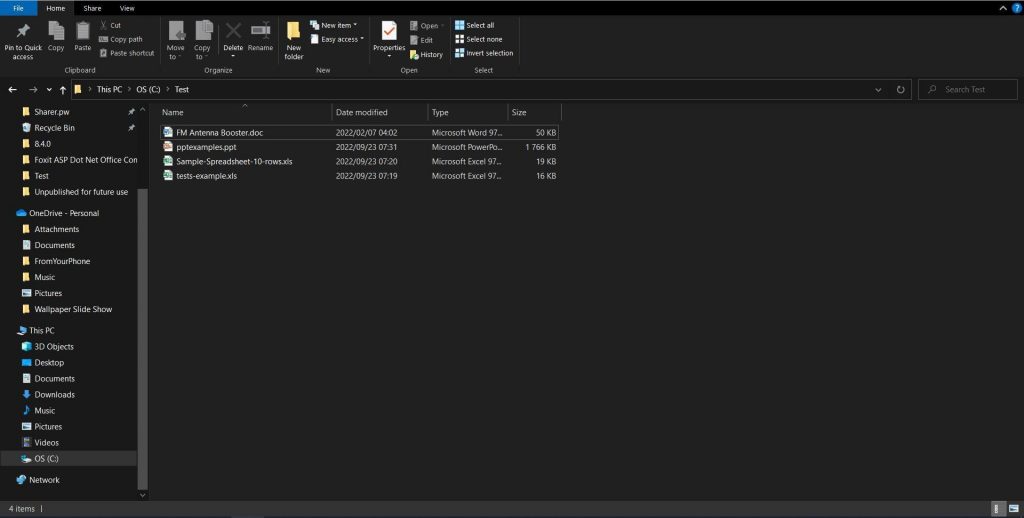Open 8.4.0 folder in sidebar
The width and height of the screenshot is (1024, 518).
tap(42, 144)
